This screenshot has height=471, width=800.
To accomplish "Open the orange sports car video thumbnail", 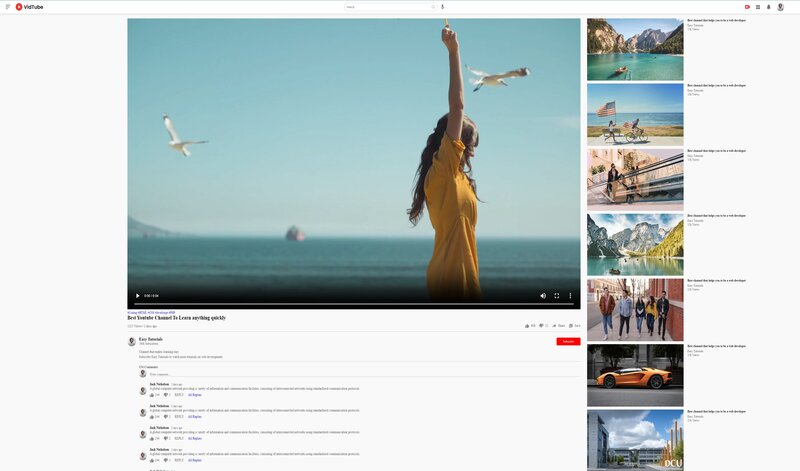I will (x=635, y=375).
